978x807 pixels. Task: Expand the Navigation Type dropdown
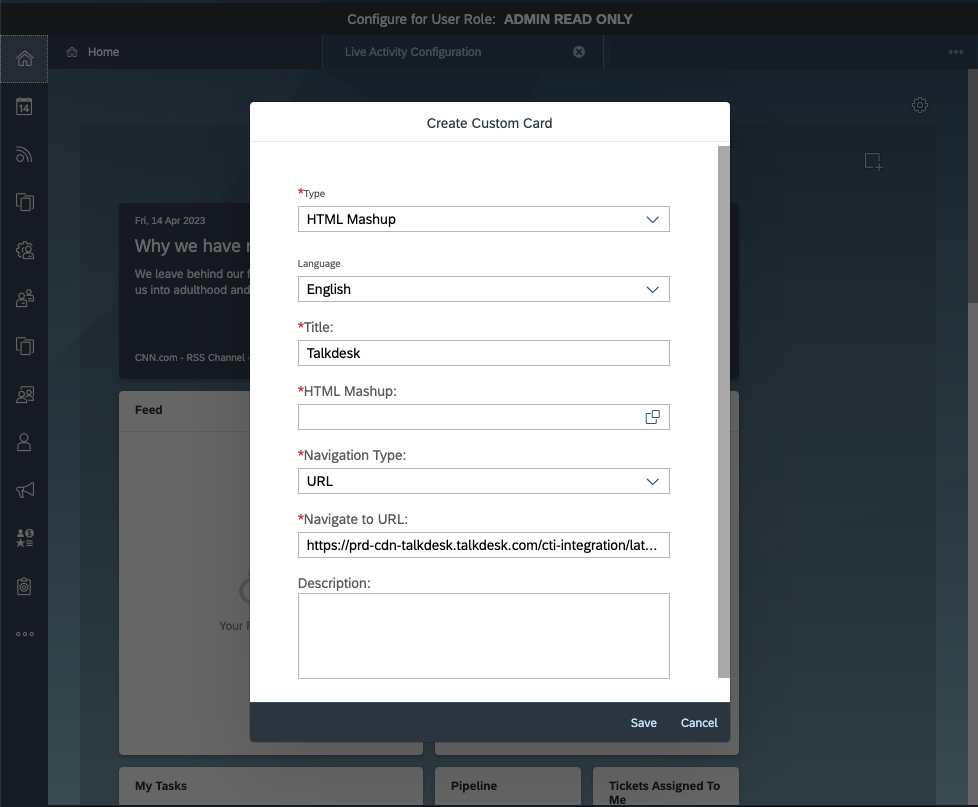(652, 481)
